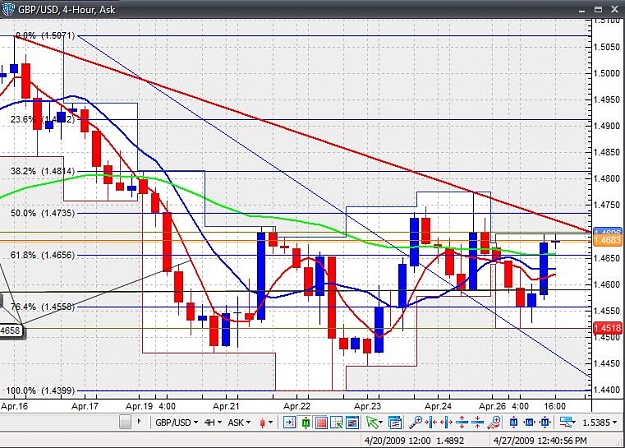Toggle the red grid display icon
The height and width of the screenshot is (448, 625).
[x=321, y=422]
